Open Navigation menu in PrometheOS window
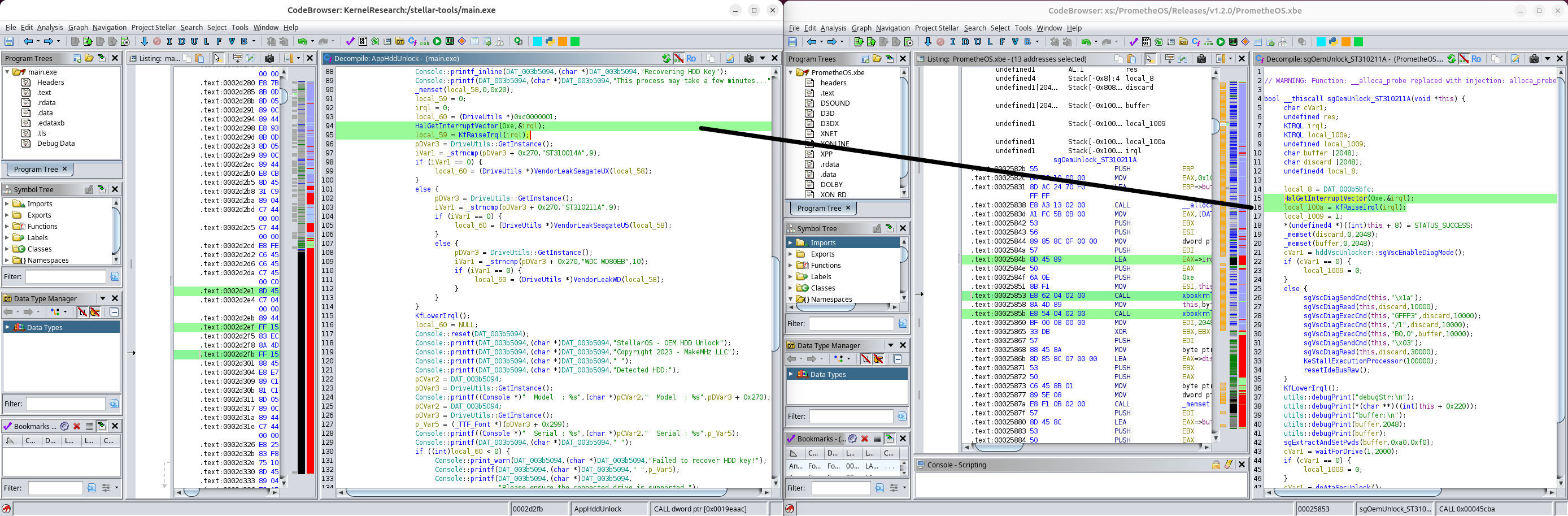1568x516 pixels. click(x=892, y=28)
